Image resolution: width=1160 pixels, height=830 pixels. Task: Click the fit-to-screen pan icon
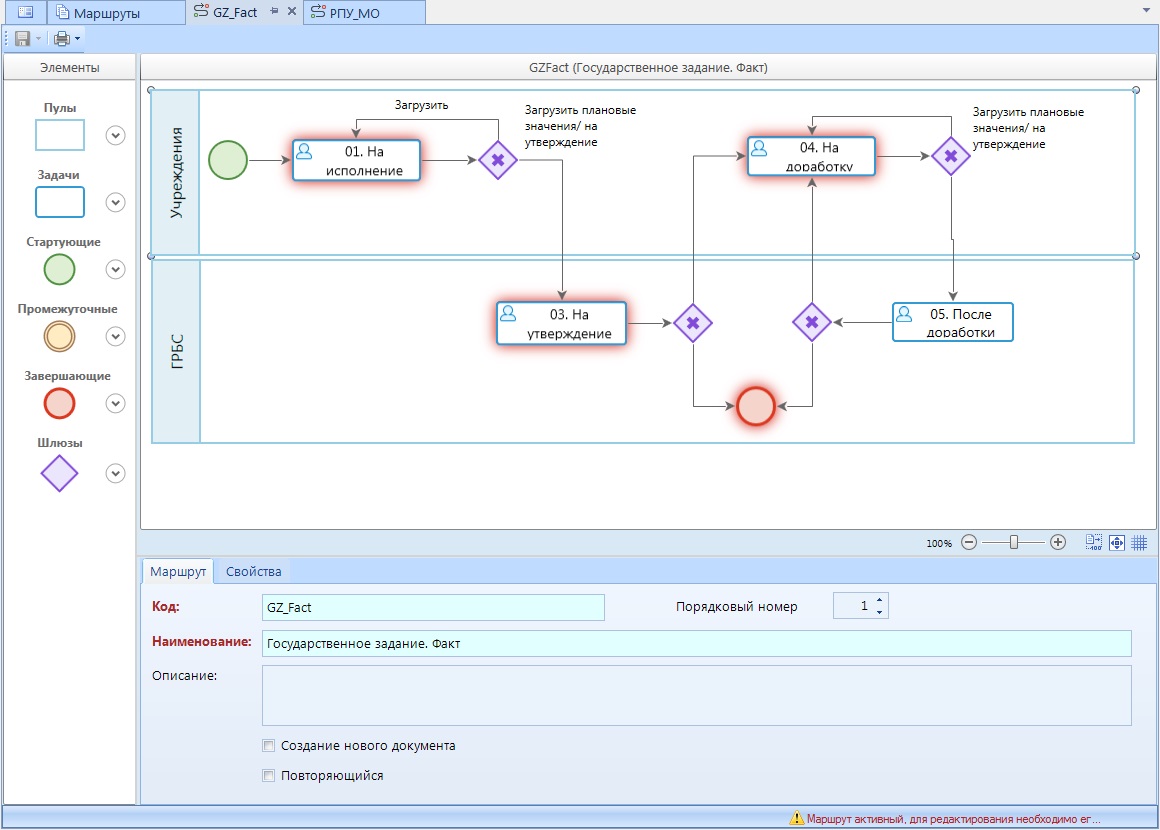click(x=1117, y=542)
